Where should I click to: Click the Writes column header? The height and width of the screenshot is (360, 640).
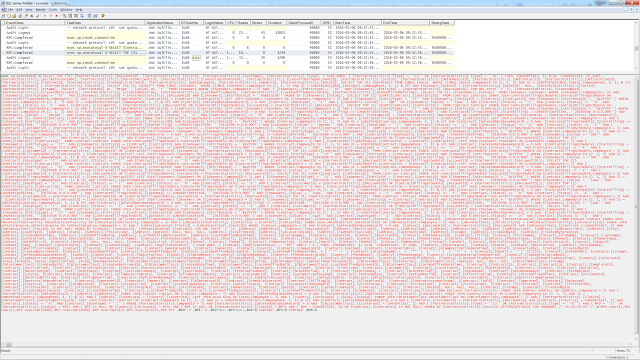coord(258,23)
